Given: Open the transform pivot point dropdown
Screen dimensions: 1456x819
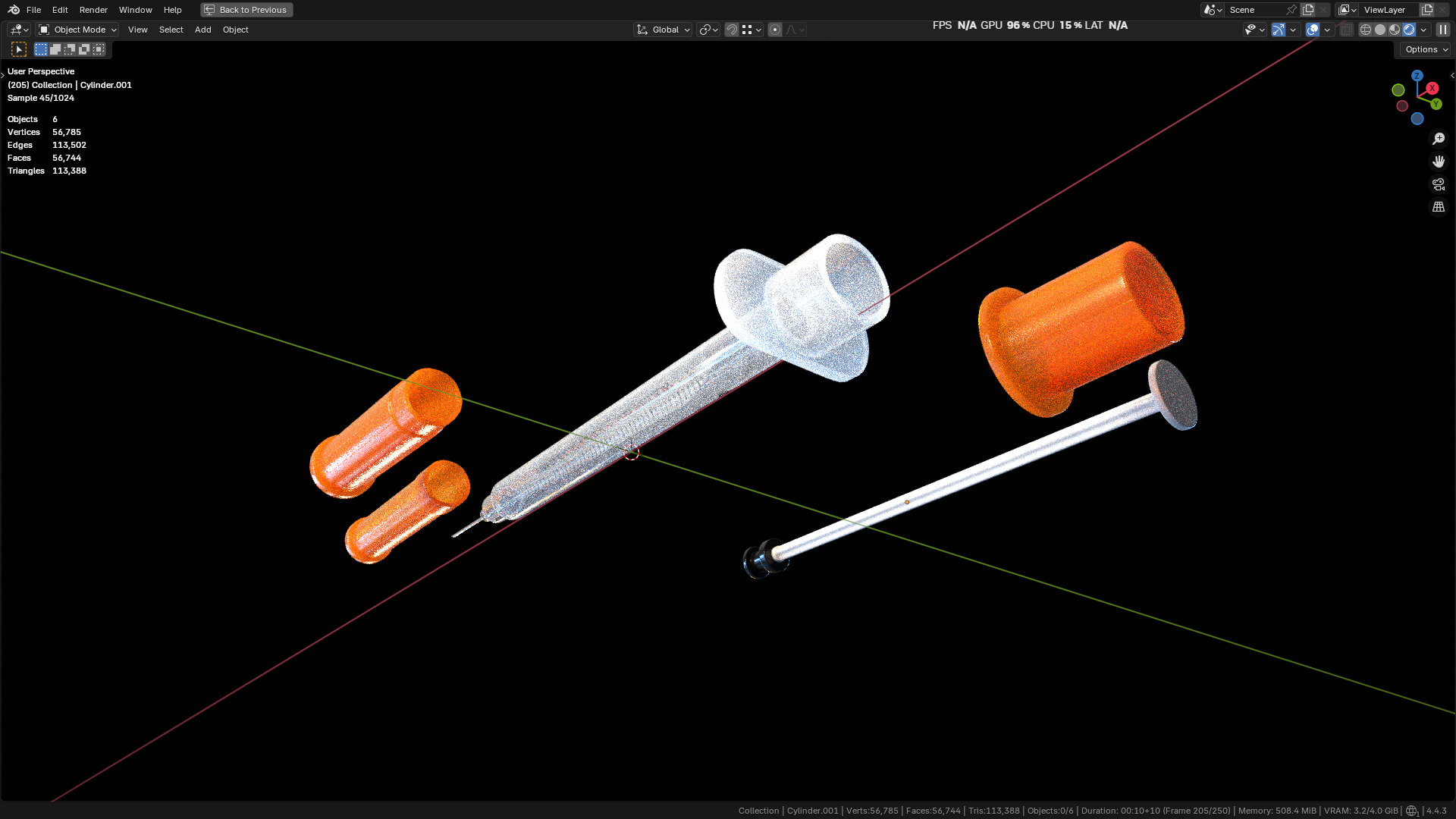Looking at the screenshot, I should (x=708, y=30).
